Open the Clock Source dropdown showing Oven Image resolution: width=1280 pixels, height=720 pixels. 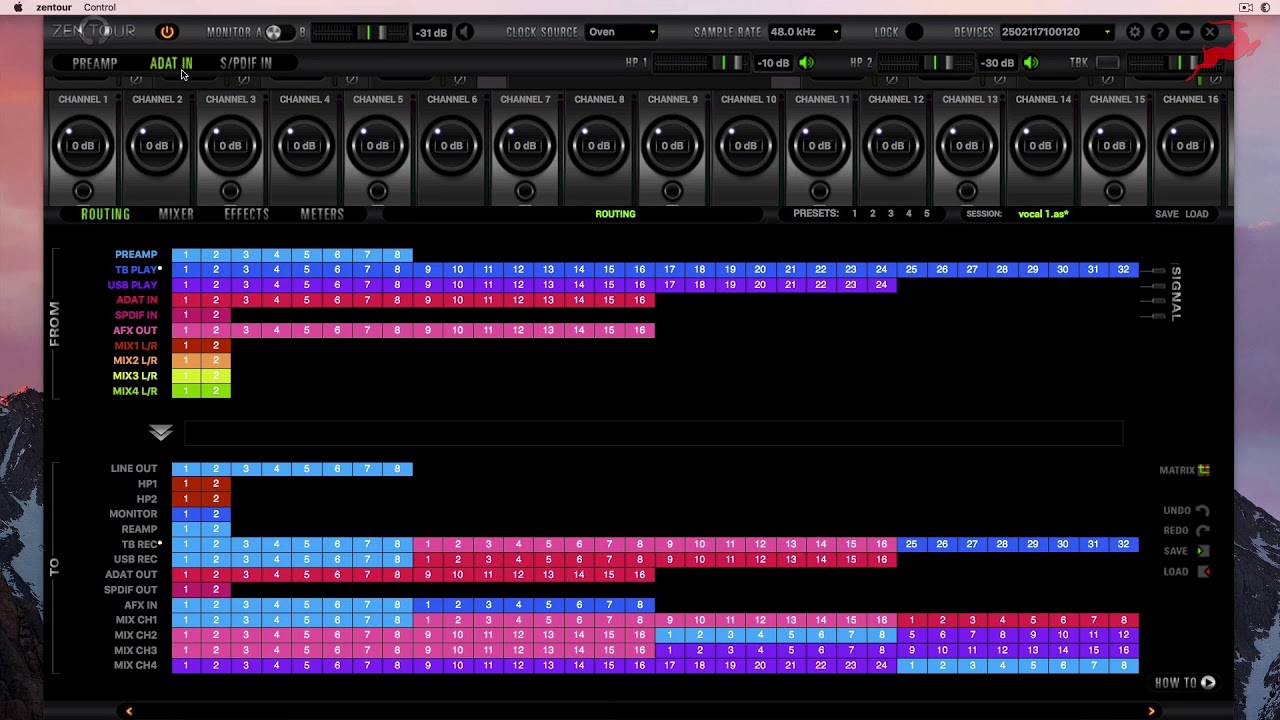click(621, 32)
